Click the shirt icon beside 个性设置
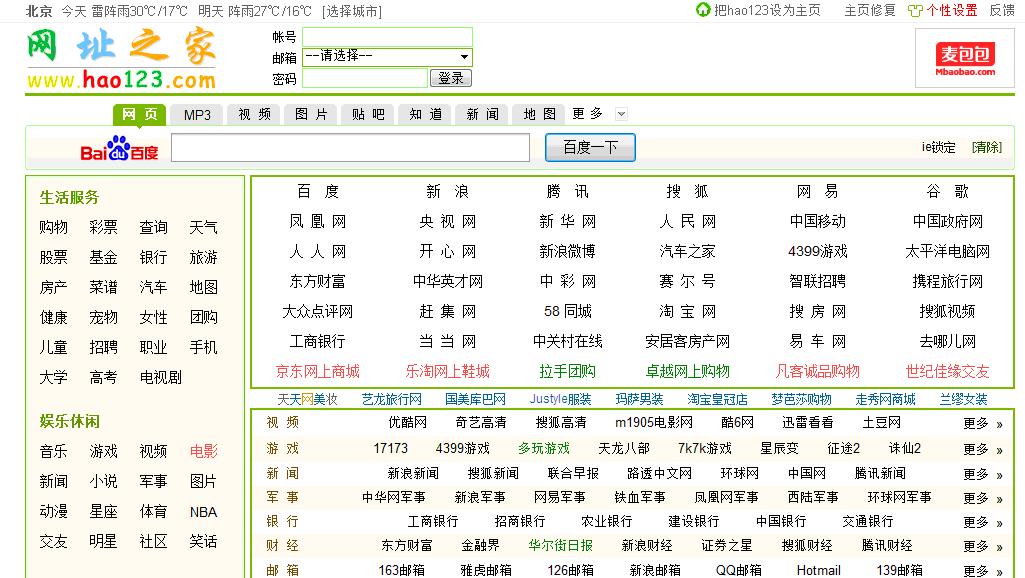 (917, 11)
